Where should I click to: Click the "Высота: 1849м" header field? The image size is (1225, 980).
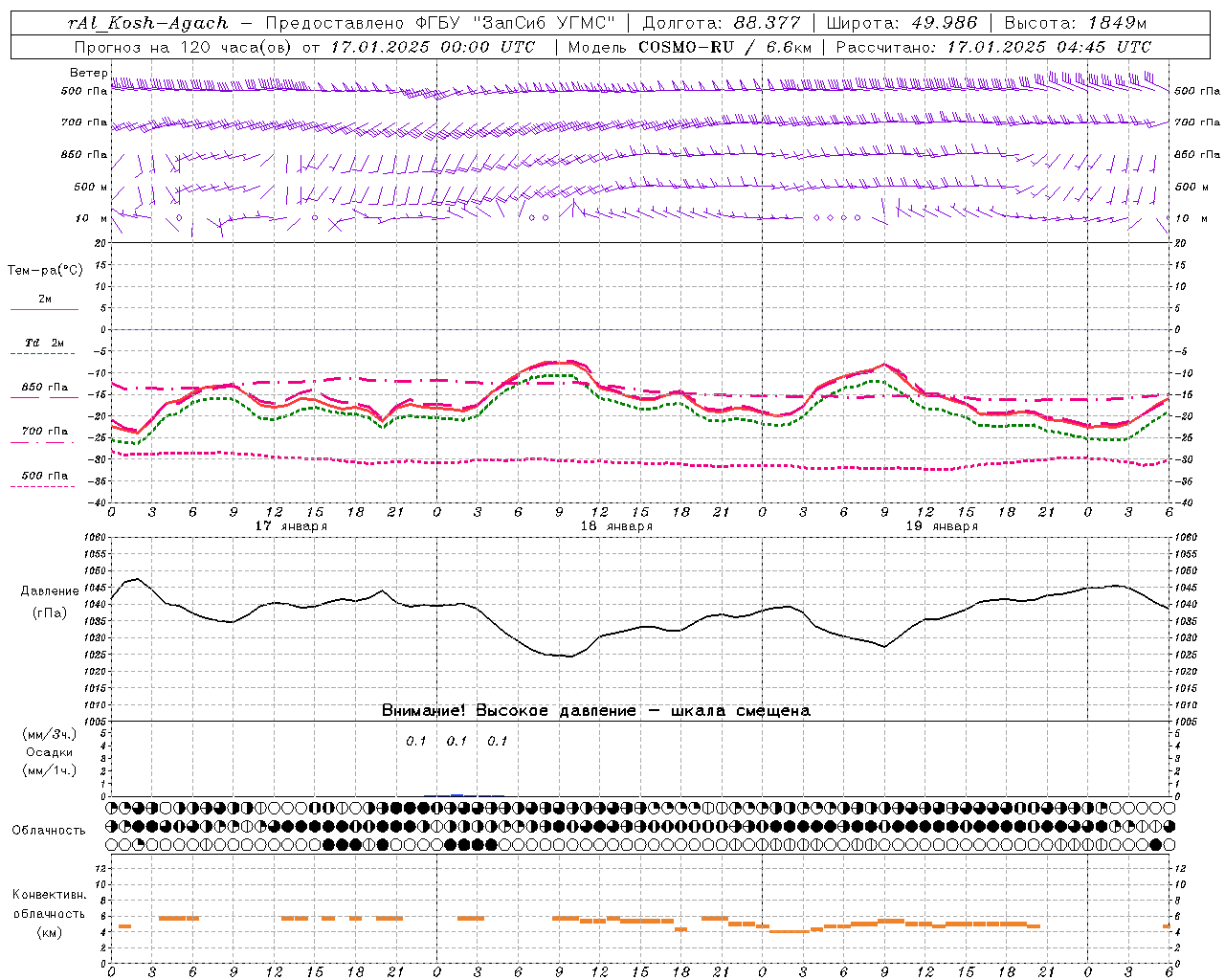1076,23
